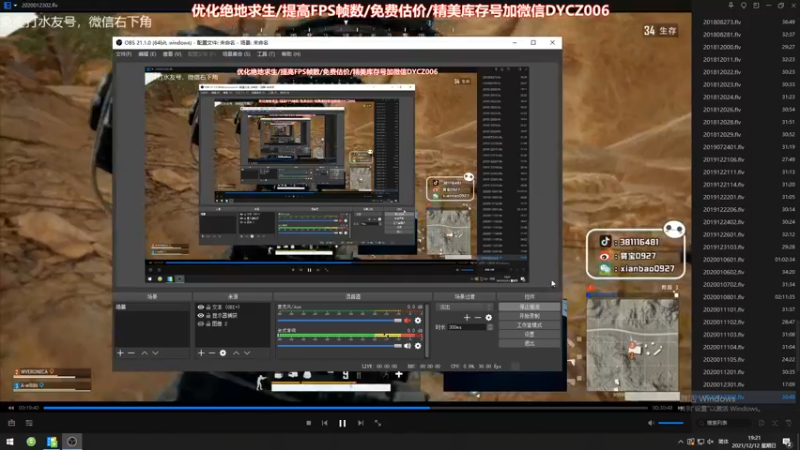The height and width of the screenshot is (450, 800).
Task: Open the 查看(V) menu in the OBS window
Action: coord(172,54)
